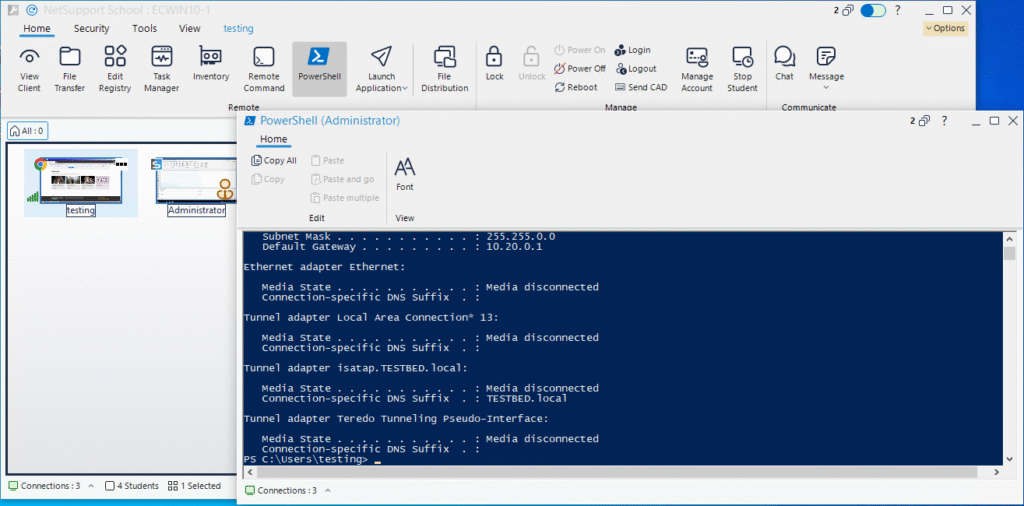Click the PowerShell prompt line

(x=312, y=460)
